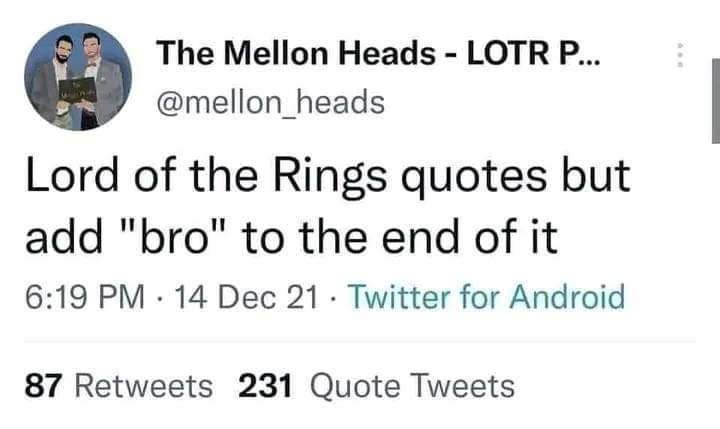Click the word "Rings" in the tweet text

tap(330, 177)
